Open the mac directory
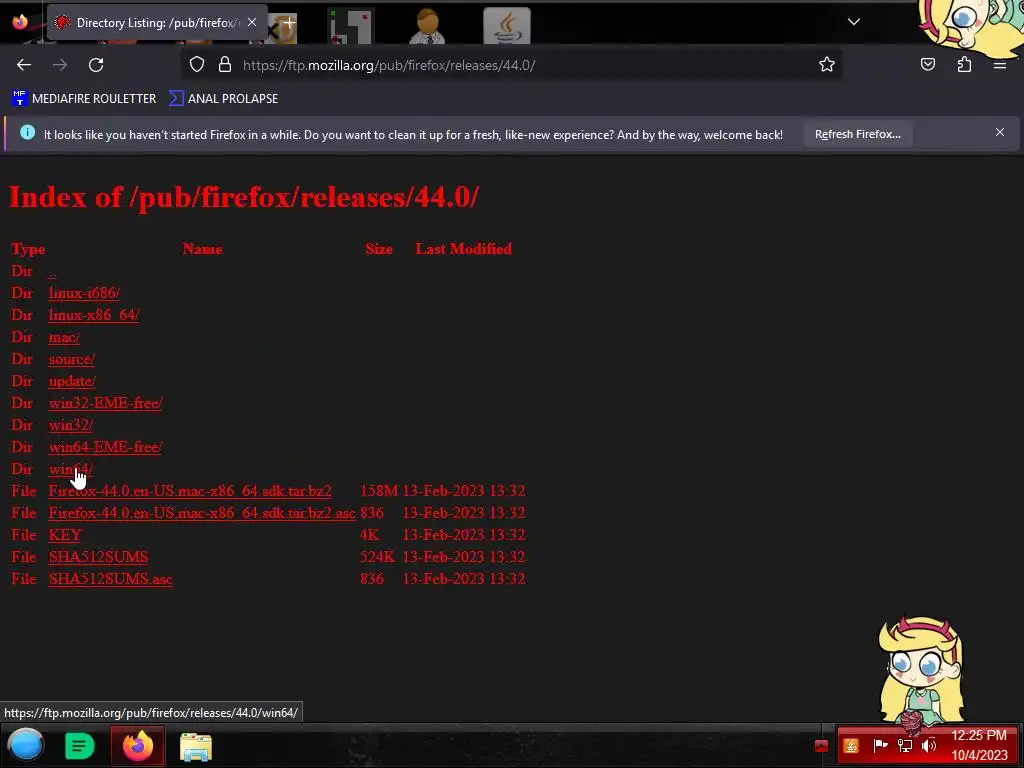 64,337
